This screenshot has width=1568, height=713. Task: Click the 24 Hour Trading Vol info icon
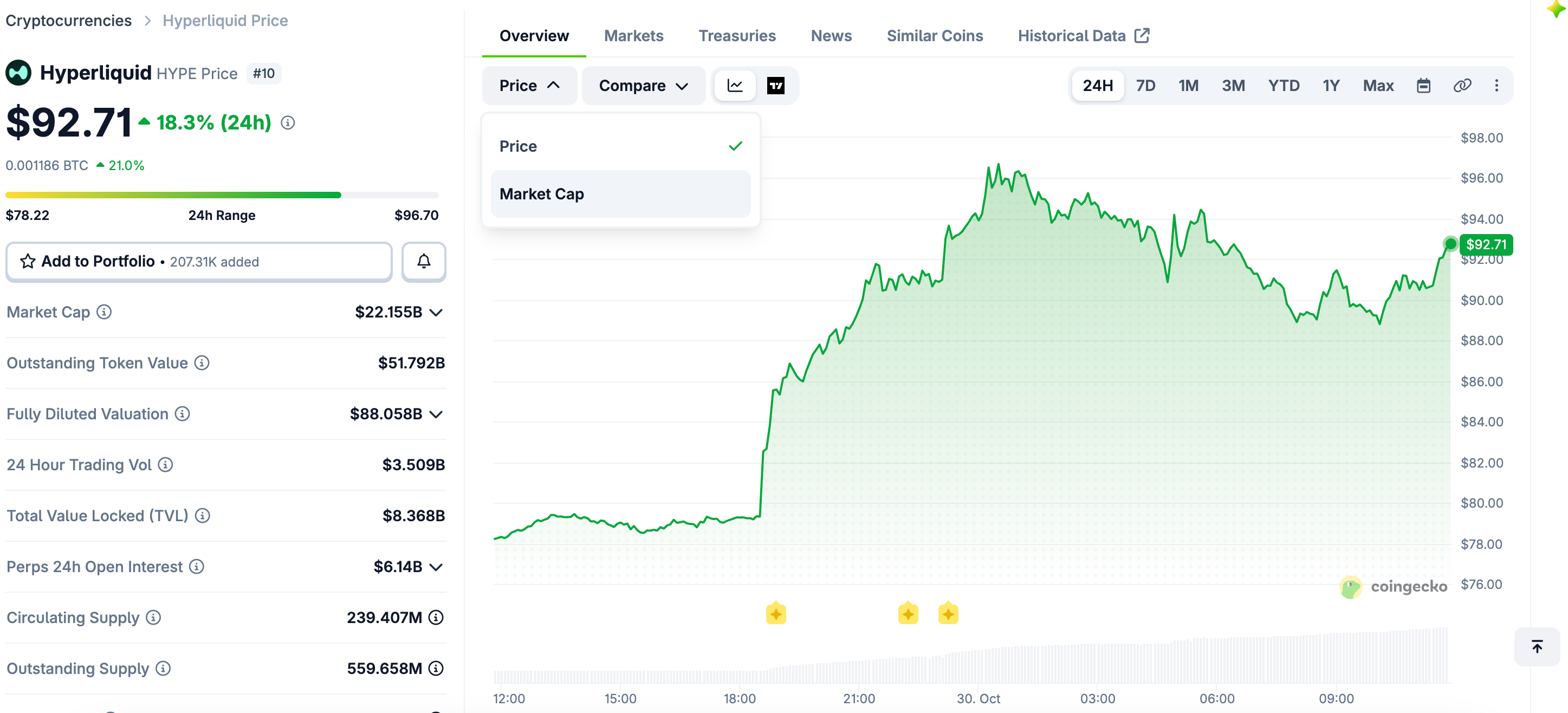(x=166, y=464)
